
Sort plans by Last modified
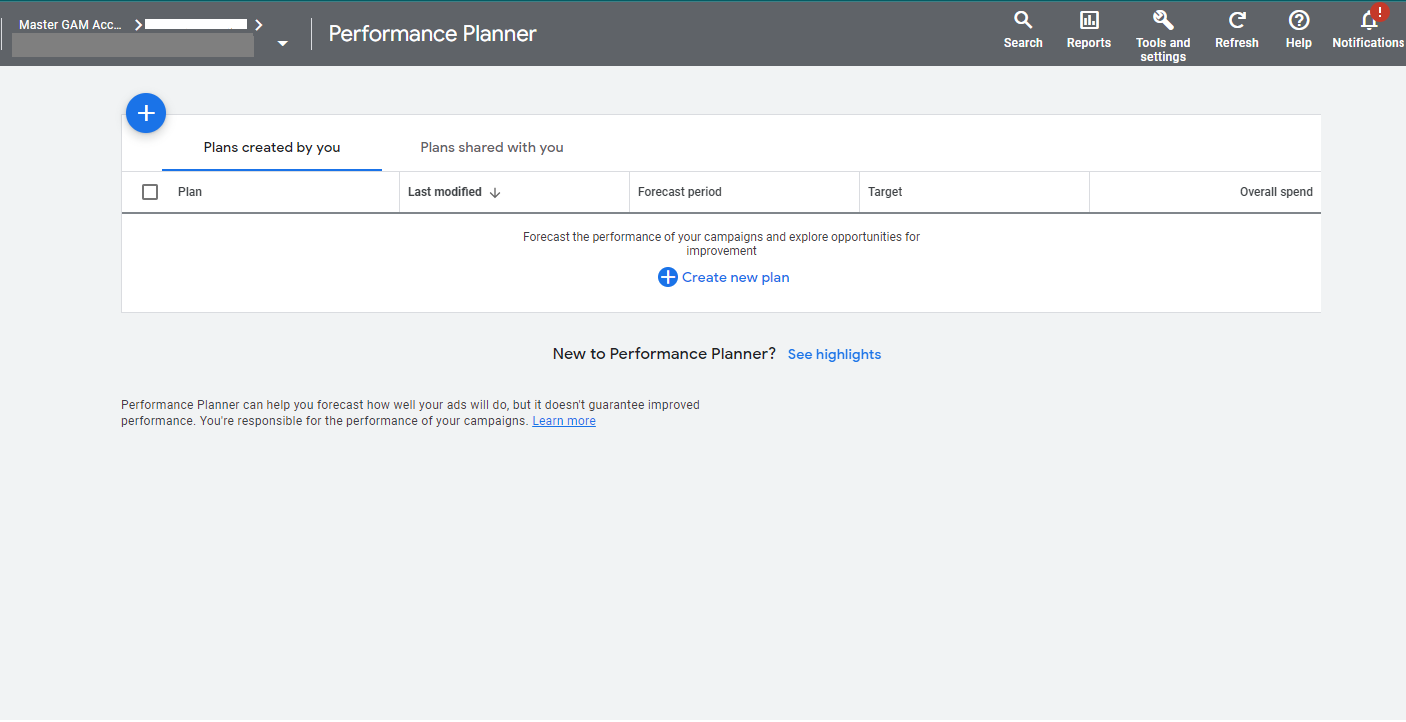point(445,191)
